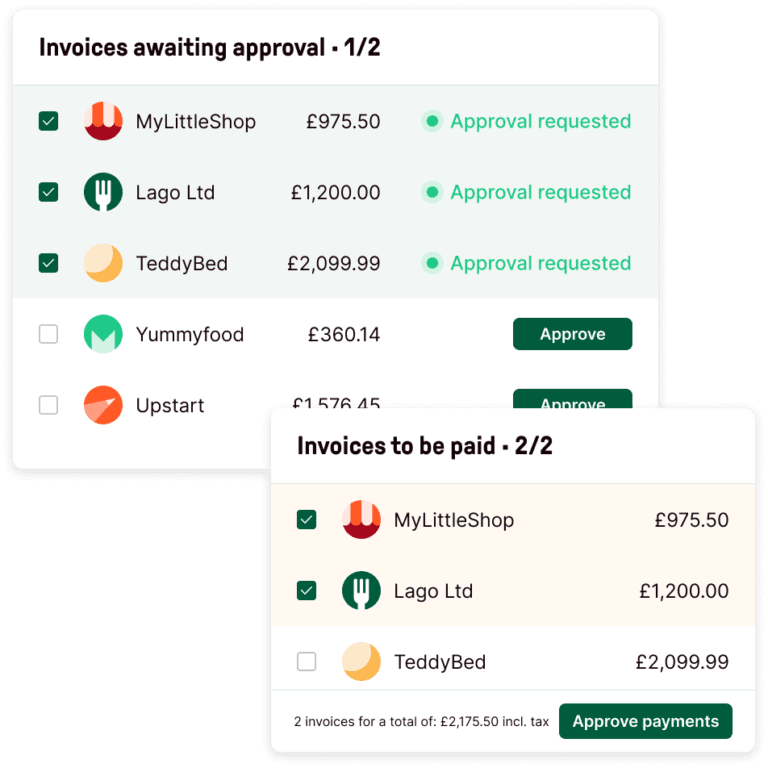The image size is (768, 768).
Task: Approve the Yummyfood invoice
Action: 573,334
